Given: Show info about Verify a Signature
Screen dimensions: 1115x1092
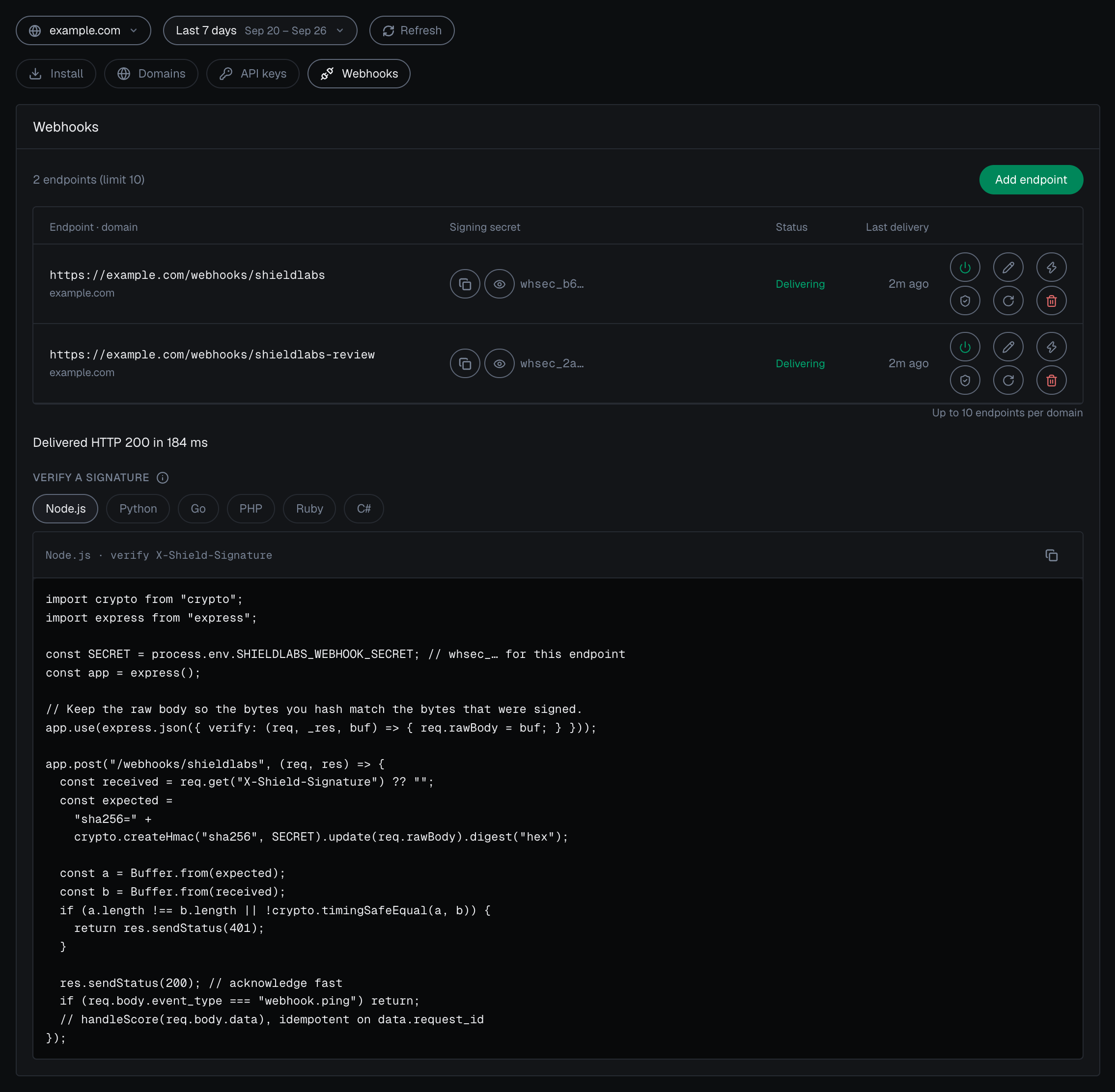Looking at the screenshot, I should click(x=163, y=478).
